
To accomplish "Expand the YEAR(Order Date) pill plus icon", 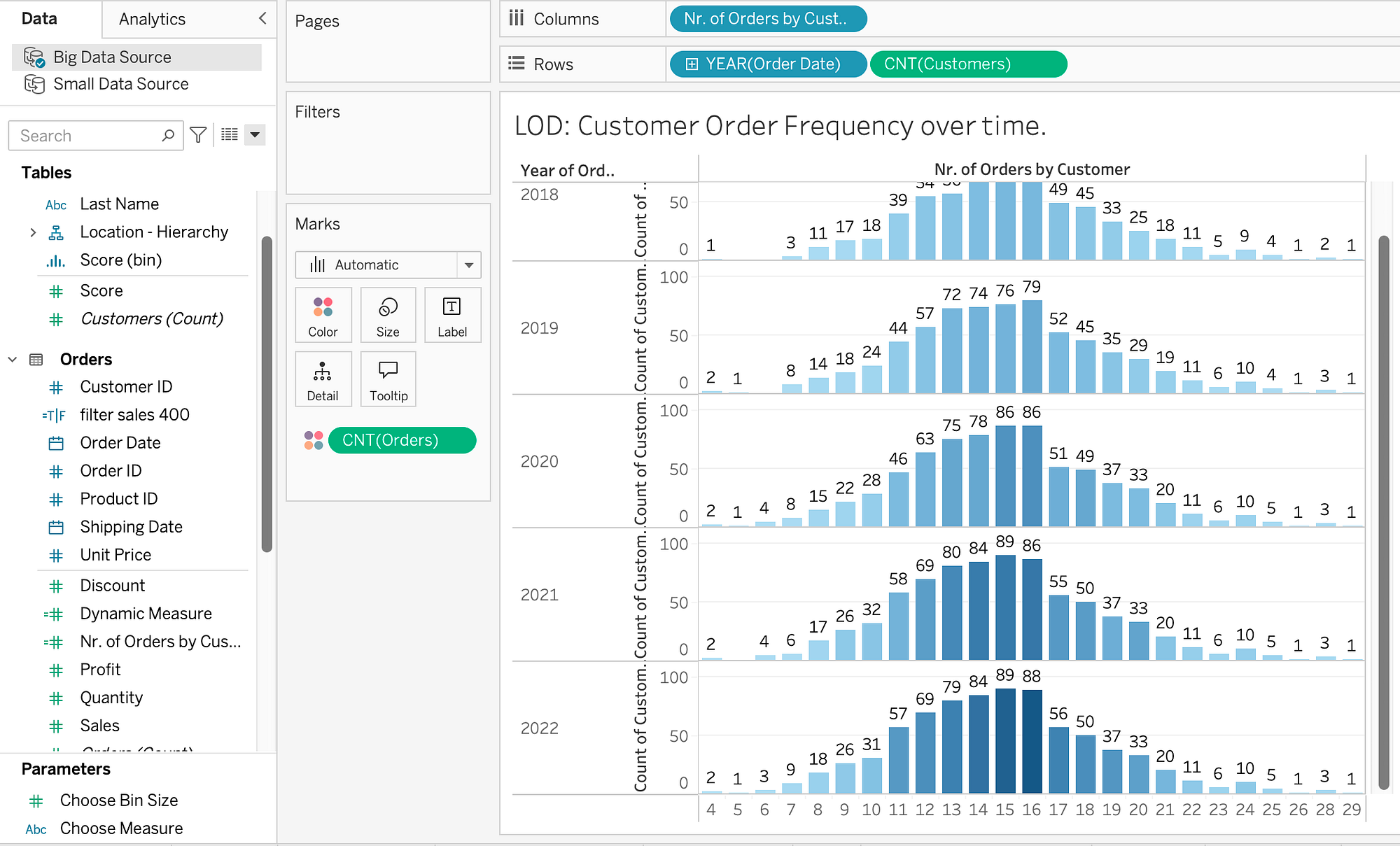I will click(692, 64).
